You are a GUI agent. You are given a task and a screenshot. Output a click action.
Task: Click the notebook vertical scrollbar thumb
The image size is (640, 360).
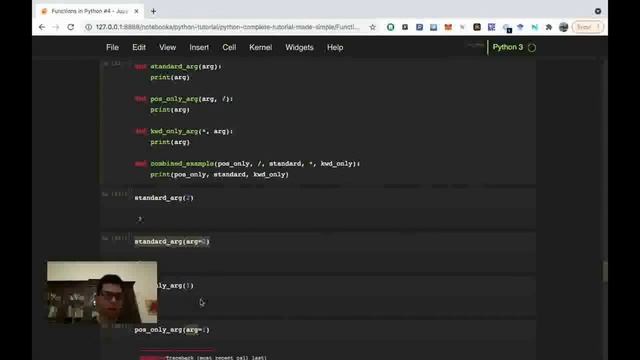coord(605,271)
